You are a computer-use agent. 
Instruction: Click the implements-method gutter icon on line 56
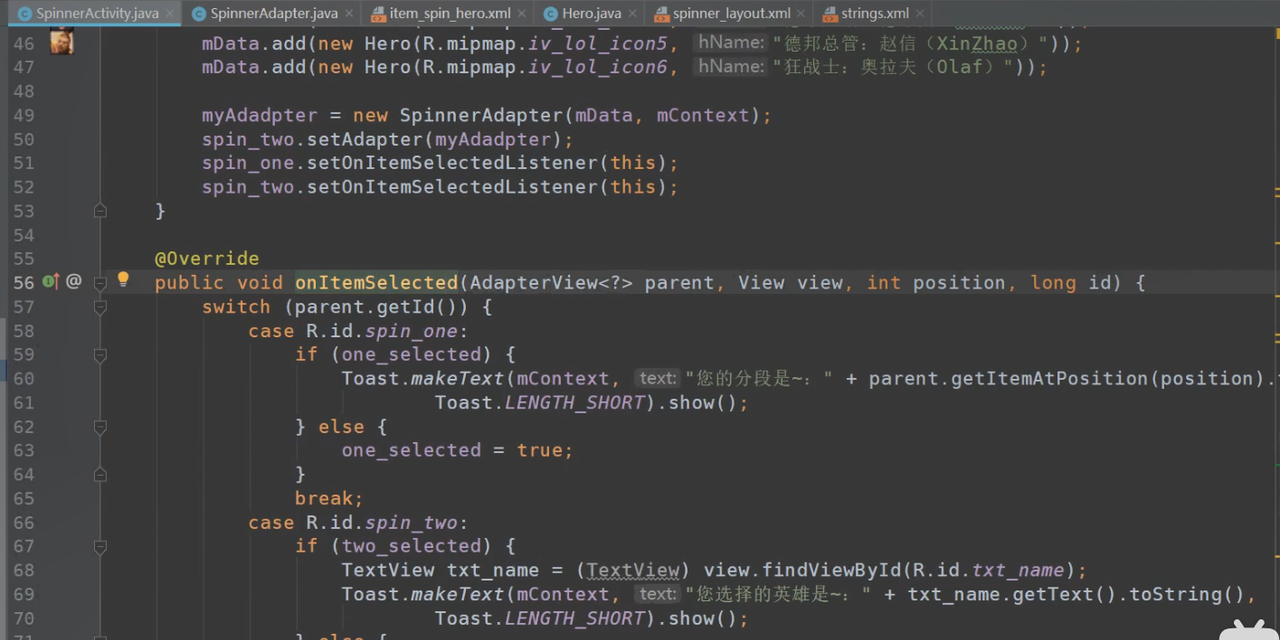tap(51, 282)
